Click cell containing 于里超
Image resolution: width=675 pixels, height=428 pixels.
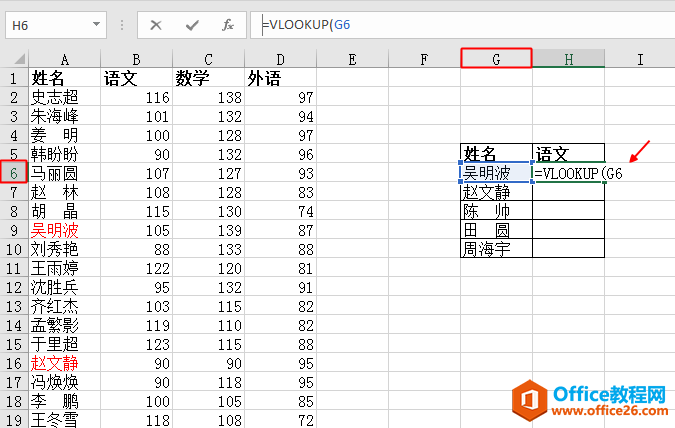coord(65,344)
